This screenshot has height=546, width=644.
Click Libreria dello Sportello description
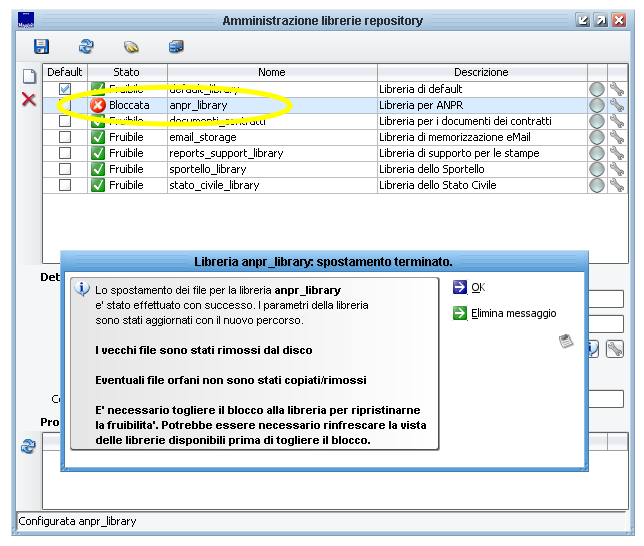(x=432, y=169)
